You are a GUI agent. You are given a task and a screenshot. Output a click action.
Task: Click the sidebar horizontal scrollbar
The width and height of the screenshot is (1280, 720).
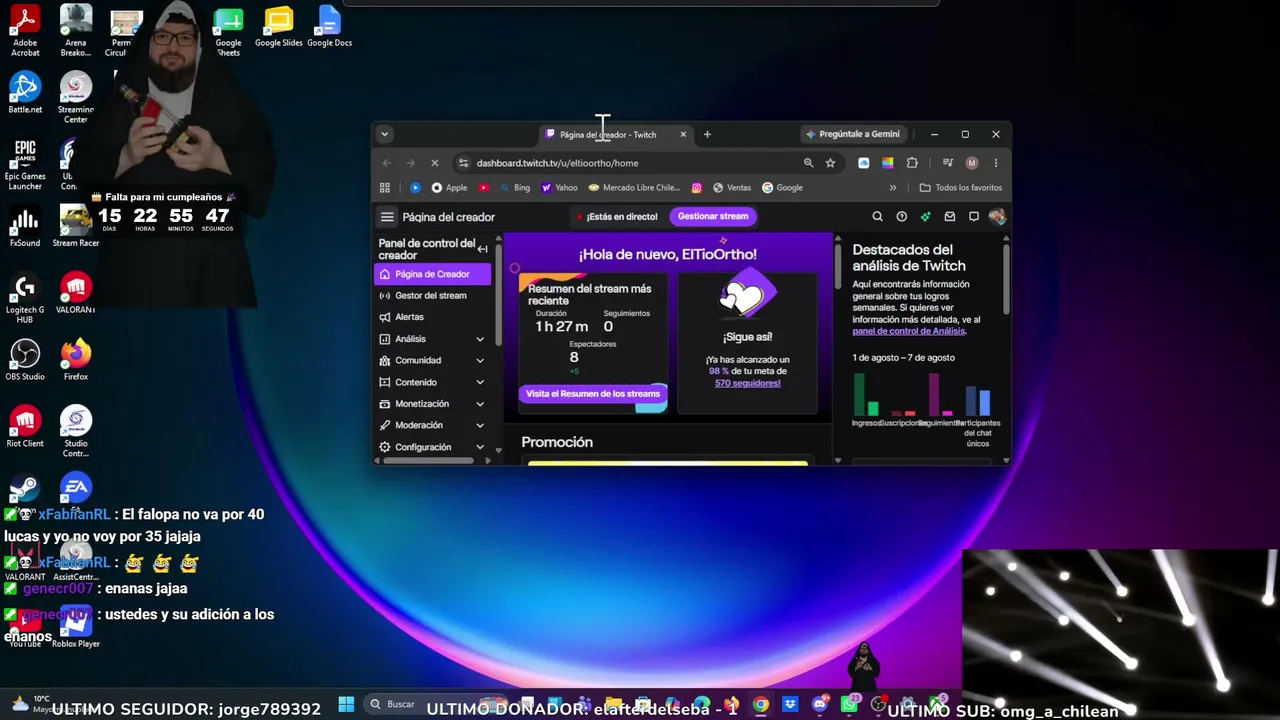point(430,460)
